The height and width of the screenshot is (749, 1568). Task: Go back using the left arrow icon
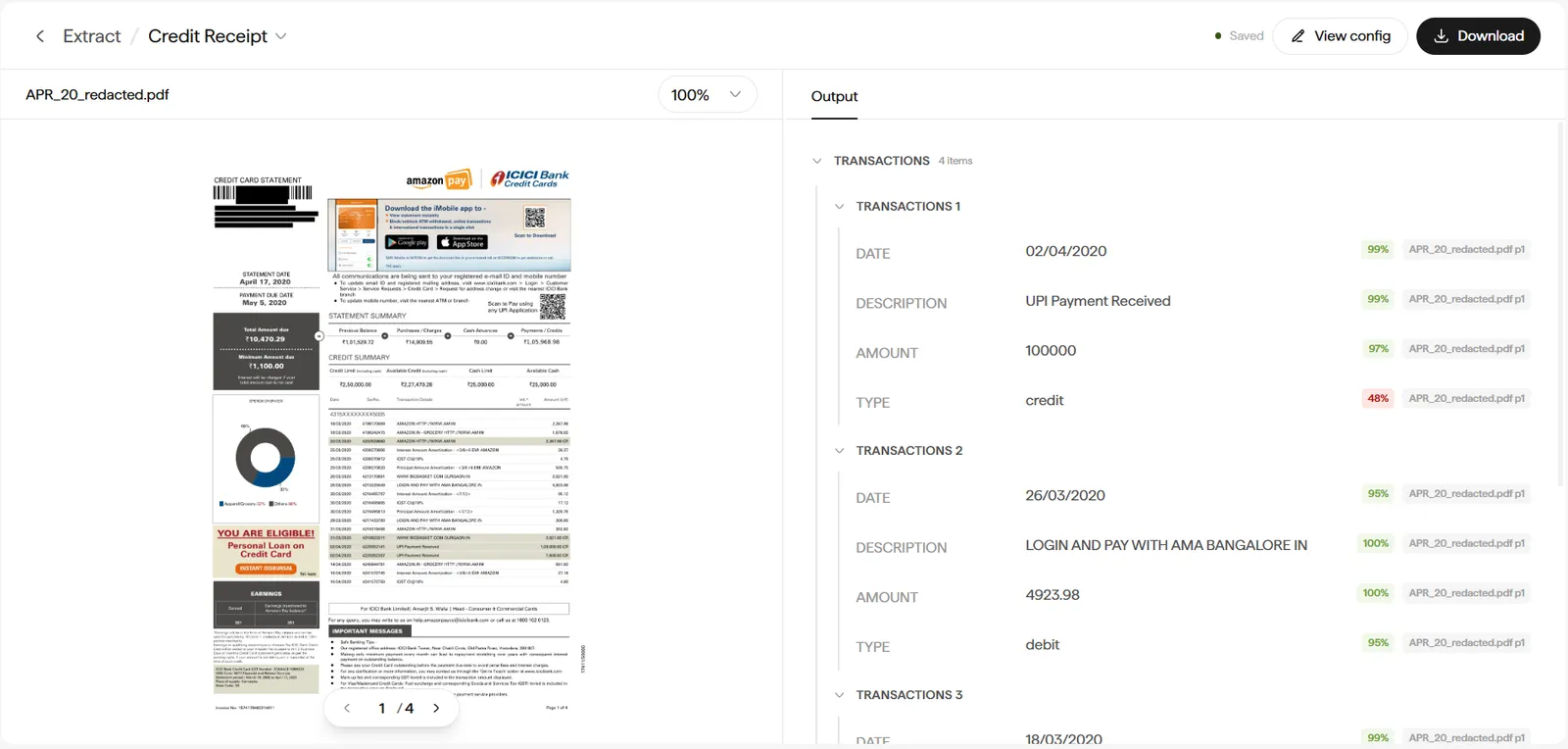coord(40,36)
